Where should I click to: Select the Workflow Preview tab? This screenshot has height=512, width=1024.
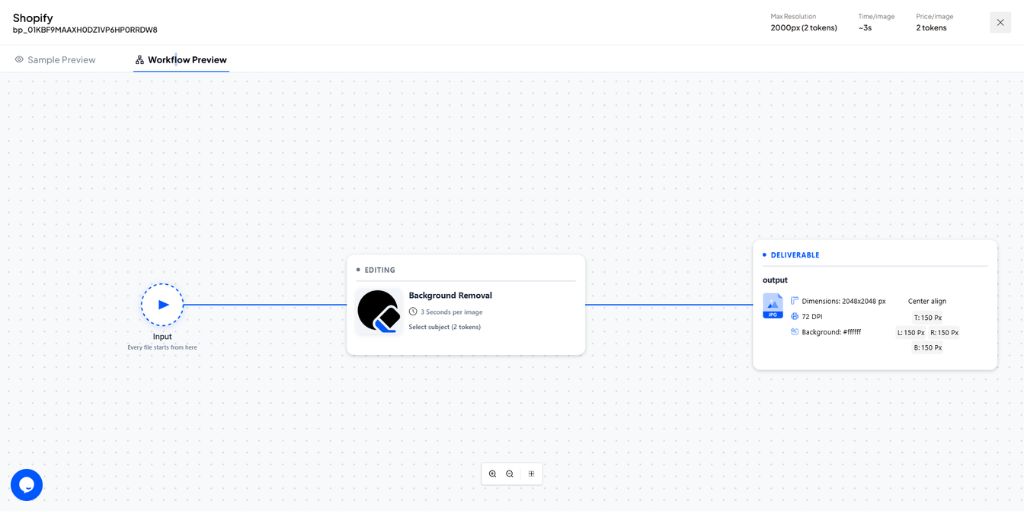tap(181, 59)
